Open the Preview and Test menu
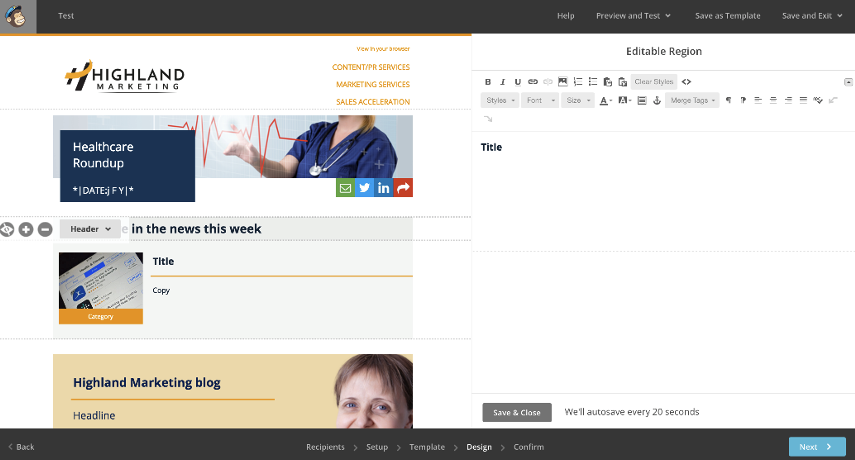Viewport: 855px width, 460px height. click(633, 16)
